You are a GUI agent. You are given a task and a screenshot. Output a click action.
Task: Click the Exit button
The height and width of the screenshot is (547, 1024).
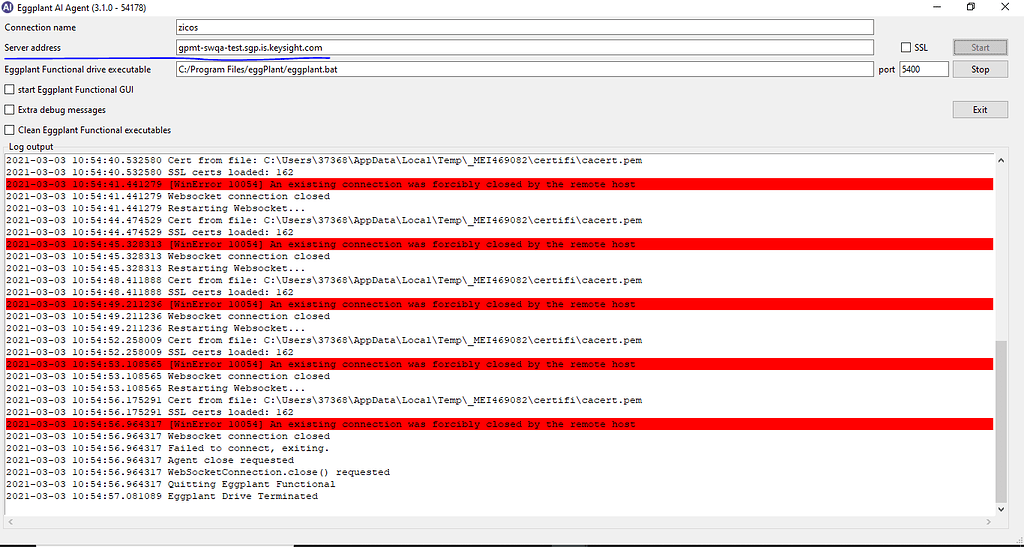[979, 110]
